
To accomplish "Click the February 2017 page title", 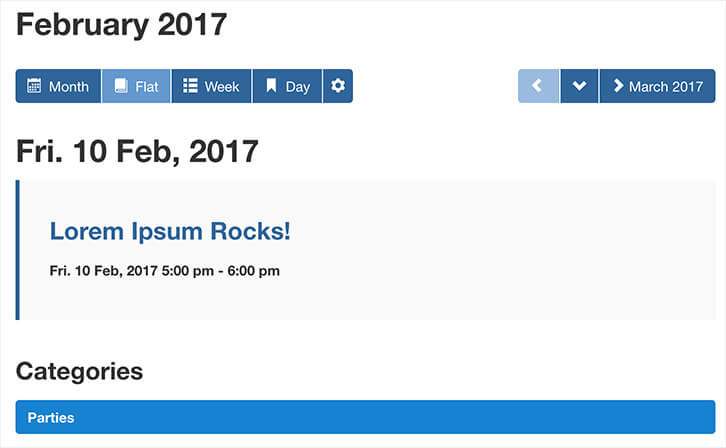I will (x=121, y=24).
